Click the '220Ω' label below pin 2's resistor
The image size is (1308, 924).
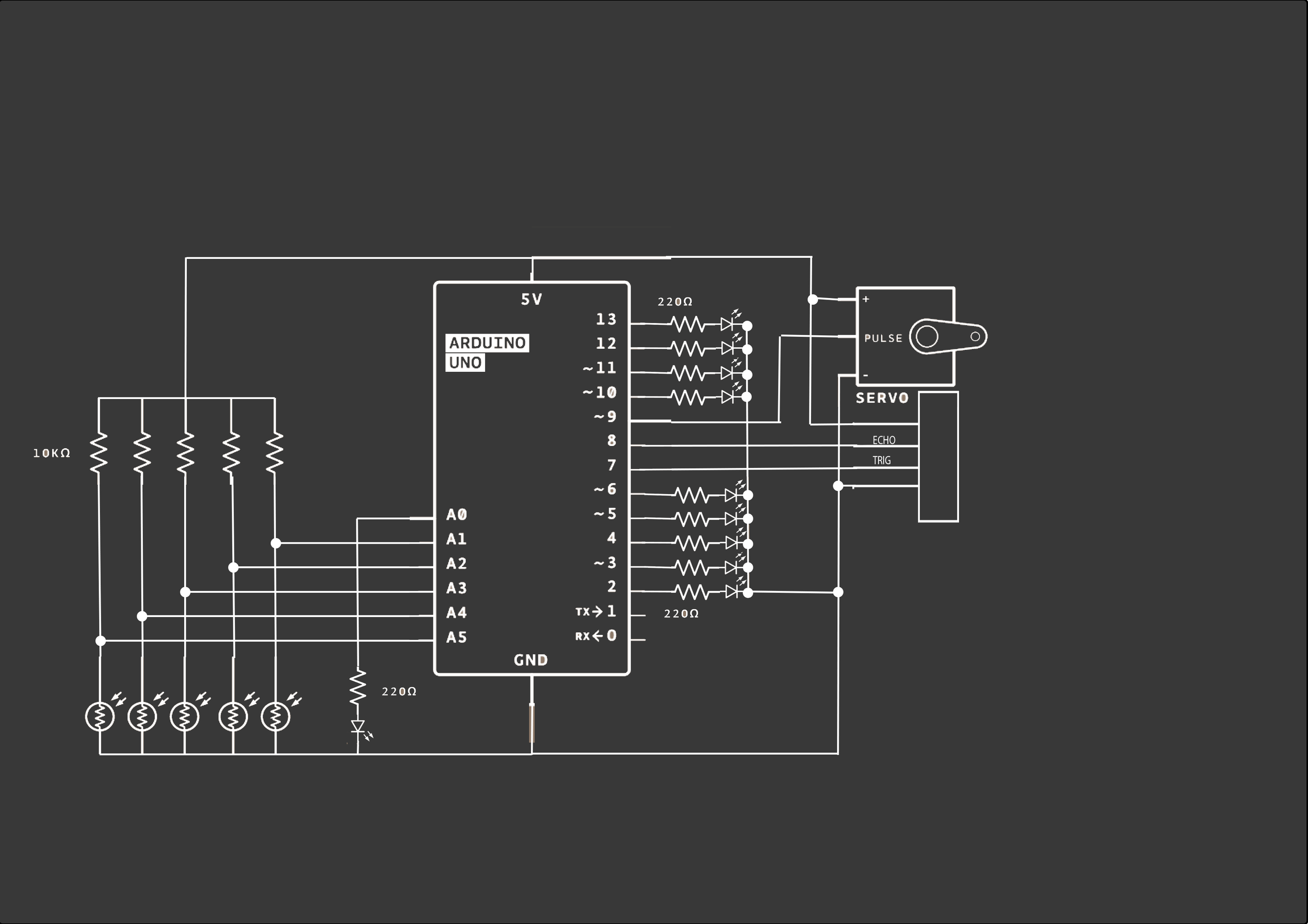[x=681, y=614]
